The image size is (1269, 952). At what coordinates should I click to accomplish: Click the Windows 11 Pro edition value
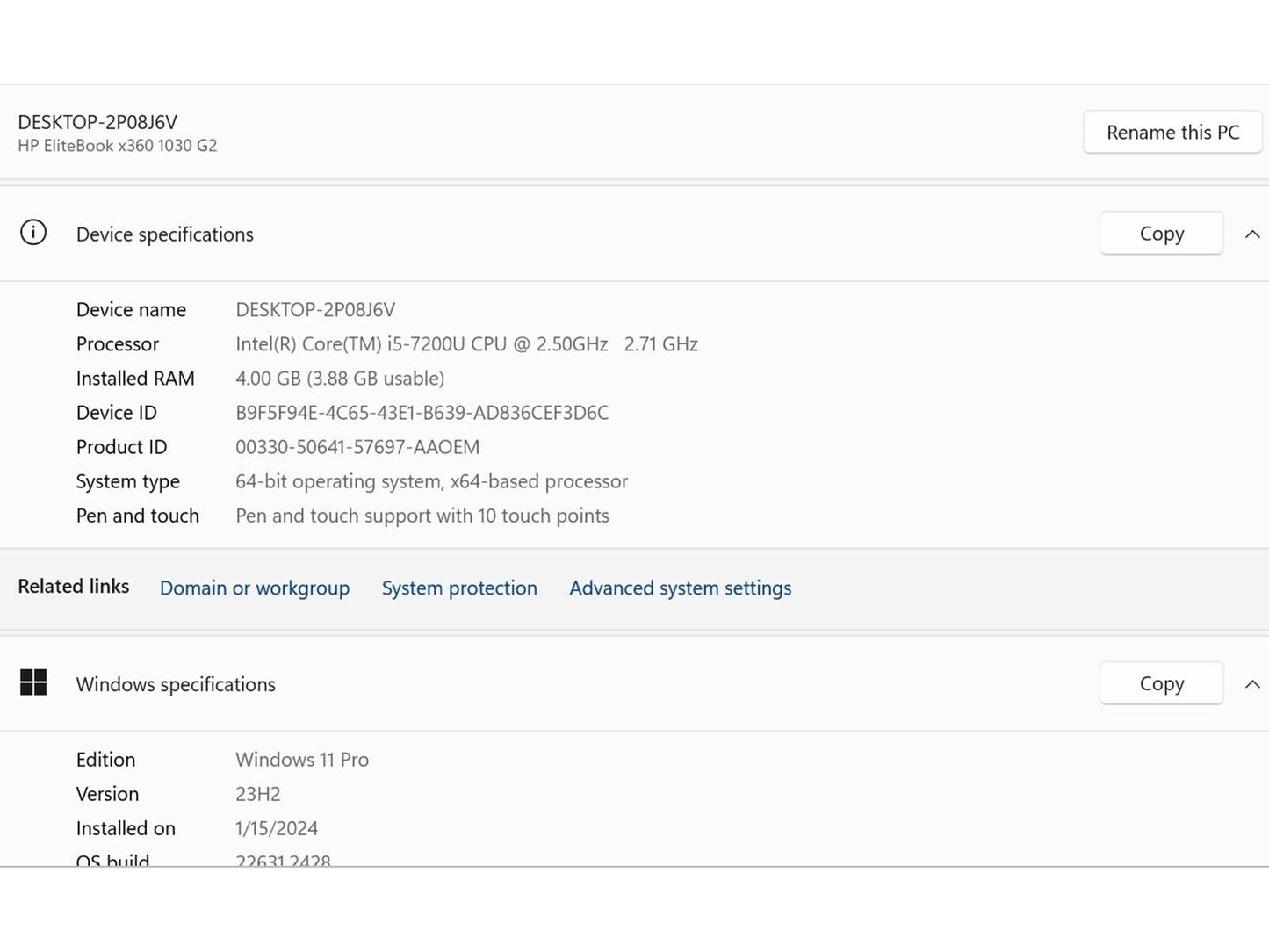tap(302, 760)
